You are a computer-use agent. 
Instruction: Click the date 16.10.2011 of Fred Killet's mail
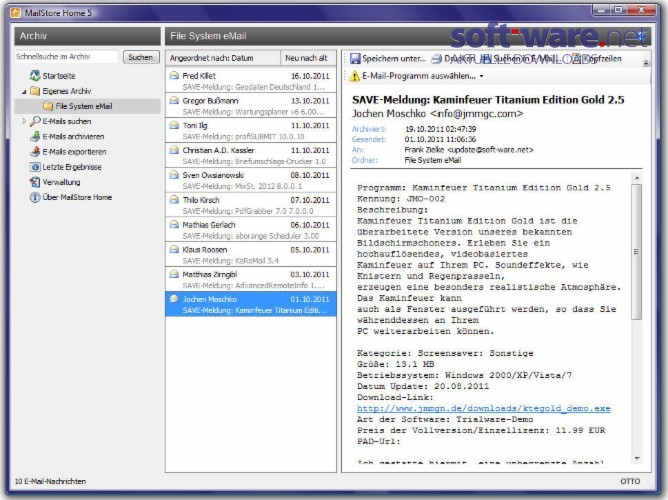310,76
